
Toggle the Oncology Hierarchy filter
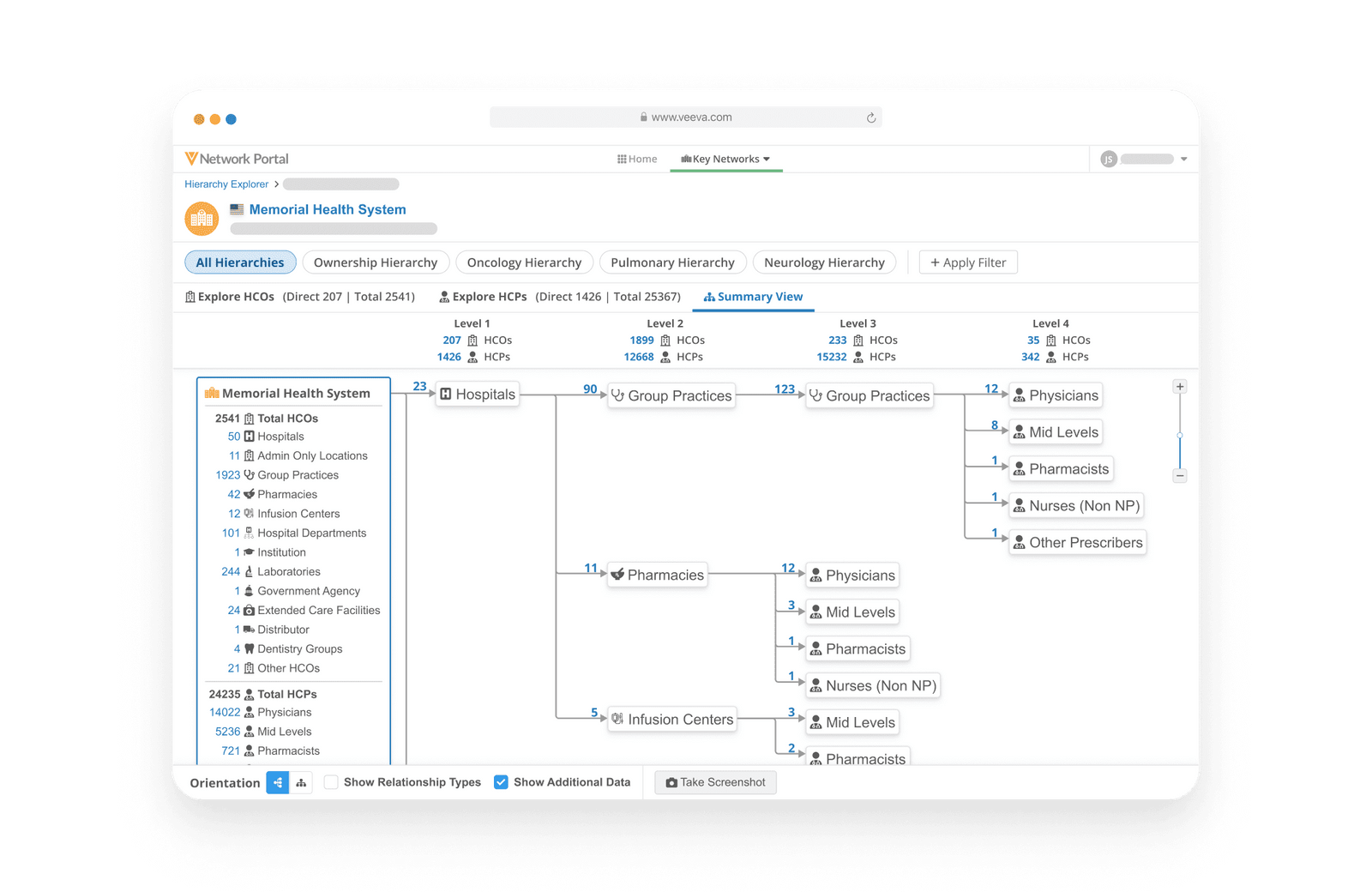pyautogui.click(x=524, y=262)
